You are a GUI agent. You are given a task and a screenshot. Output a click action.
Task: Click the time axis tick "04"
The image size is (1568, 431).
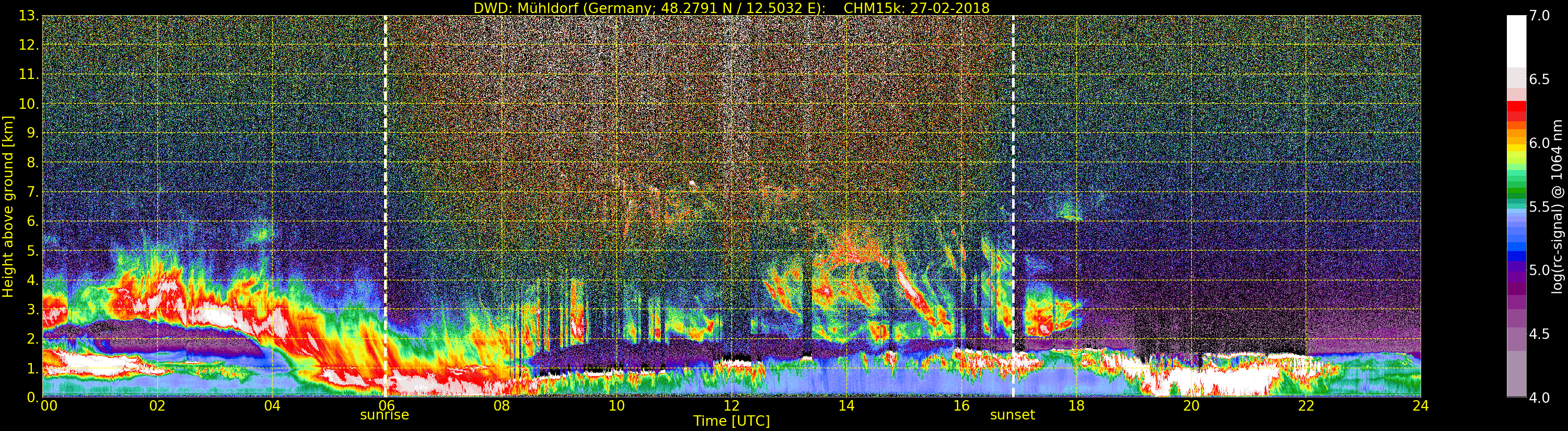[x=272, y=406]
